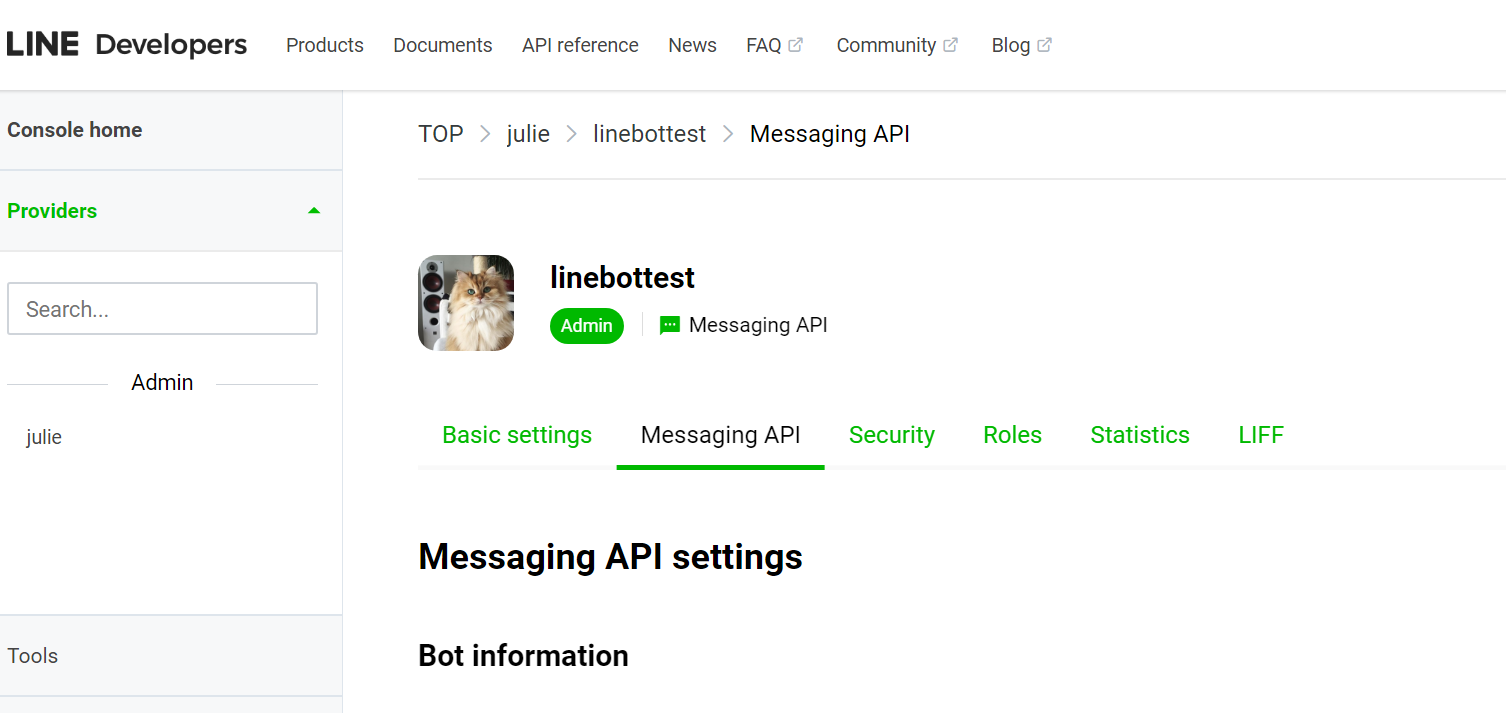
Task: Focus the provider Search field
Action: point(162,309)
